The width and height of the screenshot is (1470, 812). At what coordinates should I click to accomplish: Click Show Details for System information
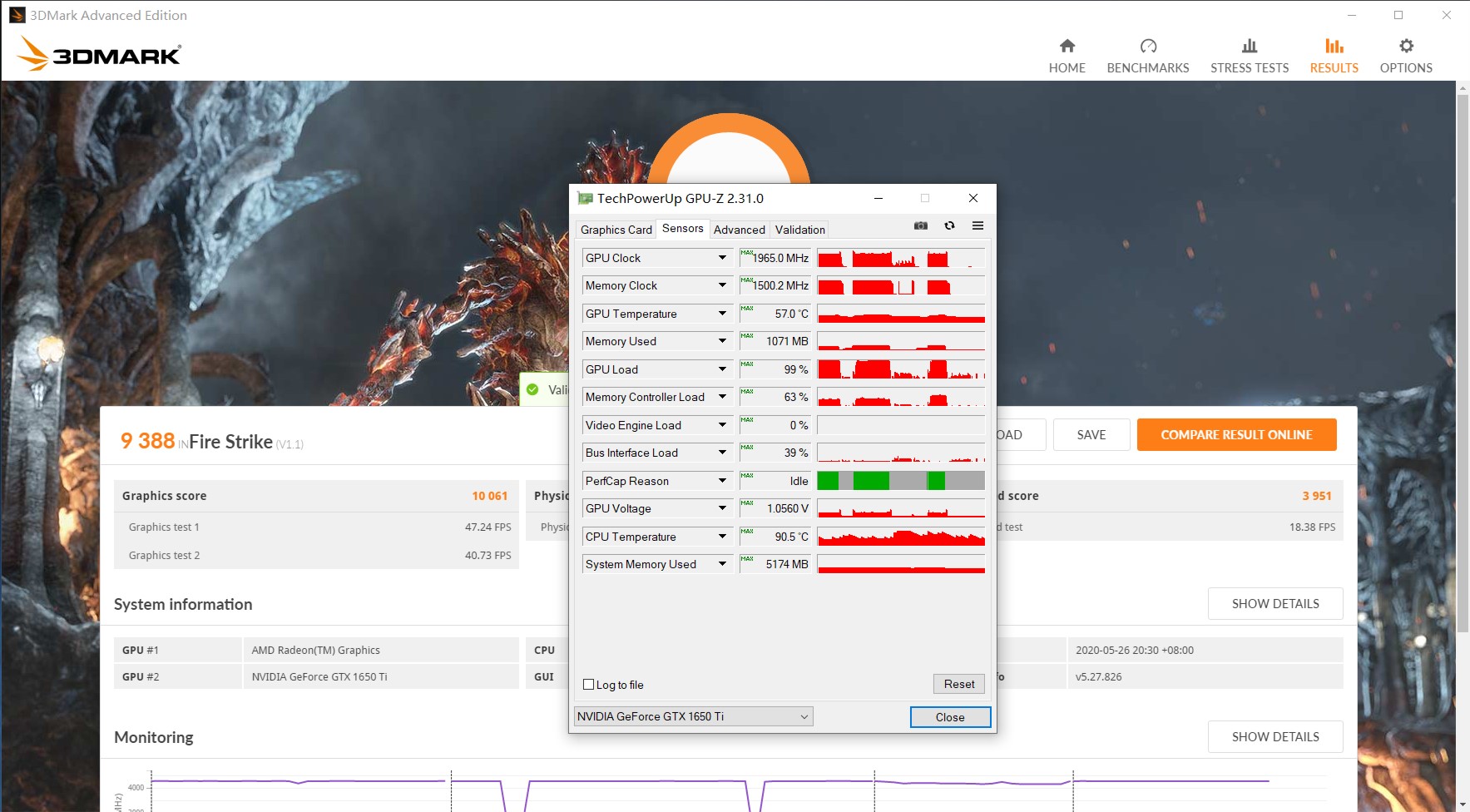[1274, 604]
